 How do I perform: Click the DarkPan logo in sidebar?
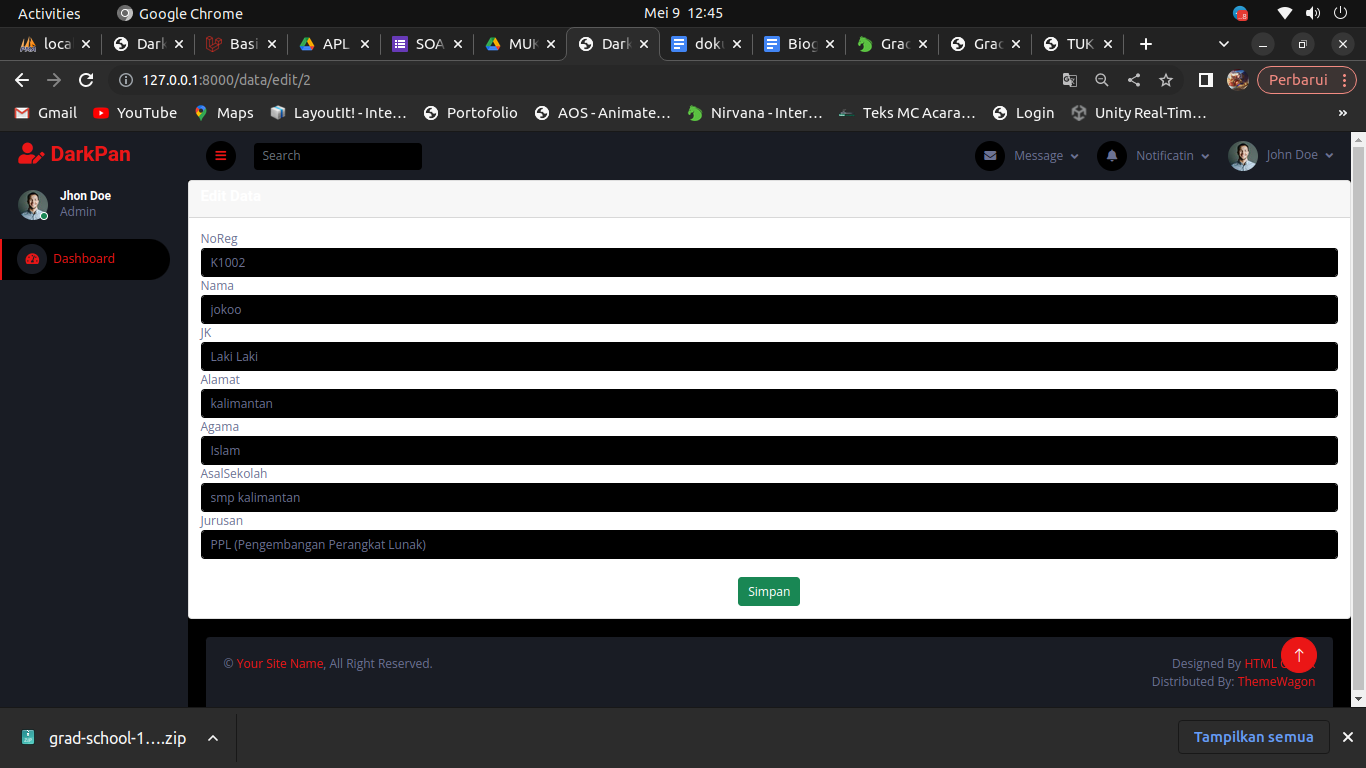[x=75, y=154]
